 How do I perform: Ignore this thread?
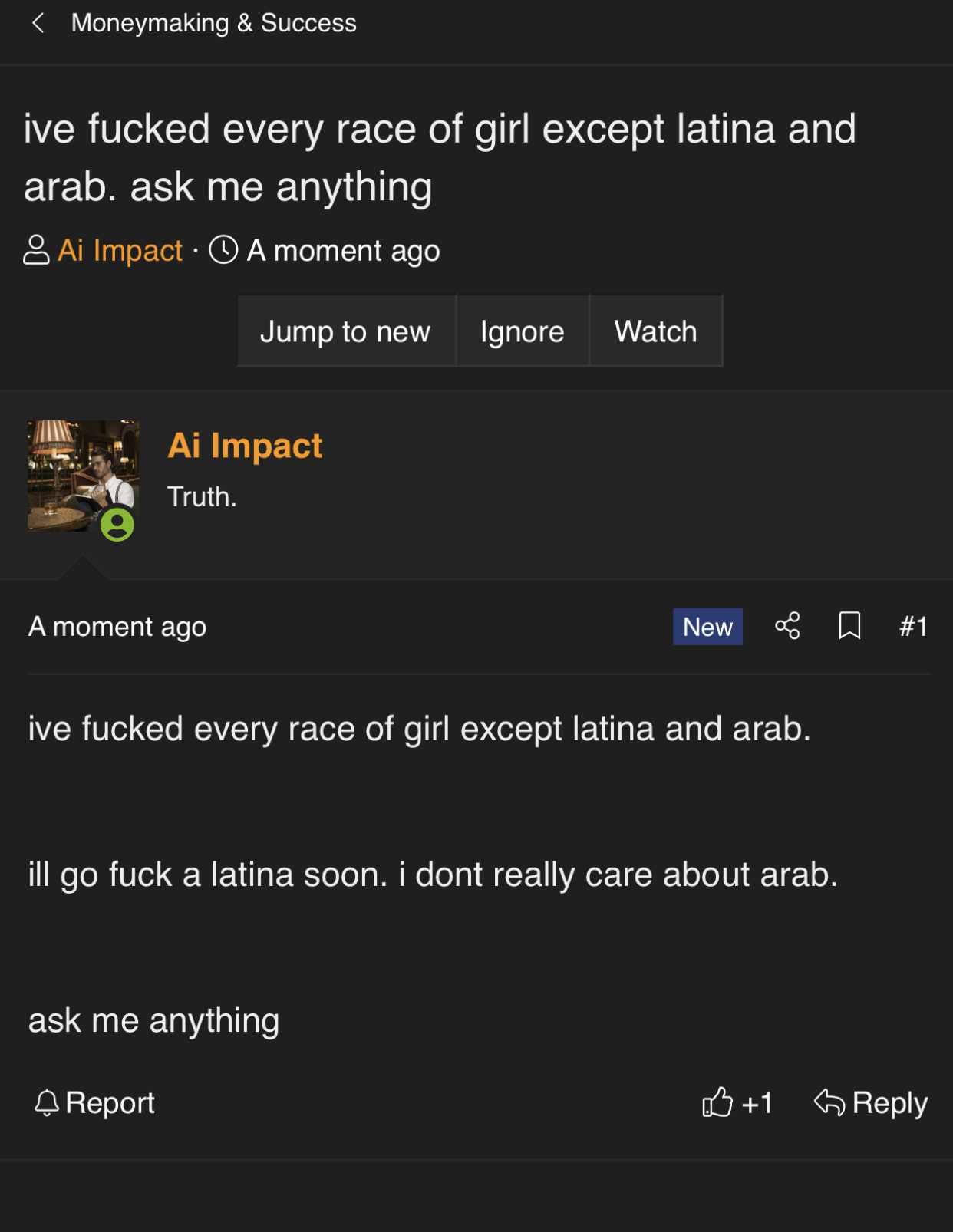tap(523, 331)
